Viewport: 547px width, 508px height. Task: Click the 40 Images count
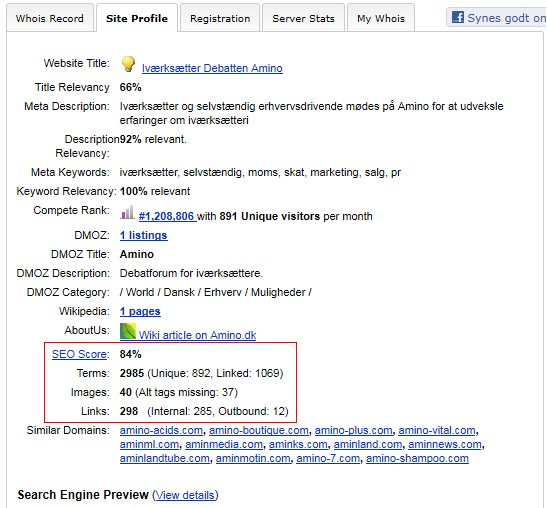[x=126, y=393]
